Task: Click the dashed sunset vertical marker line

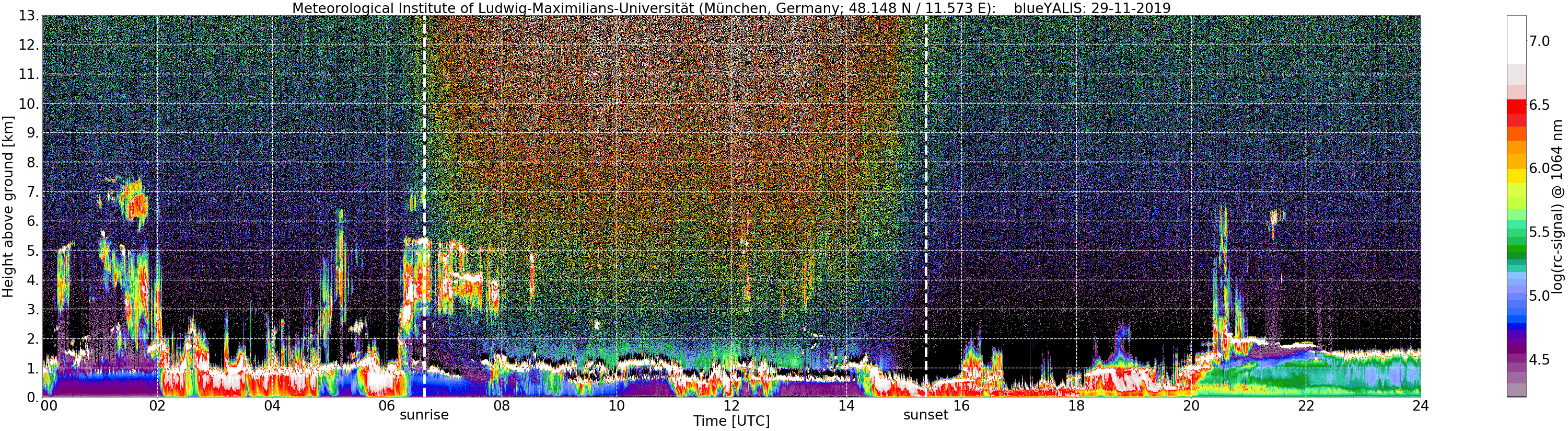Action: point(926,206)
